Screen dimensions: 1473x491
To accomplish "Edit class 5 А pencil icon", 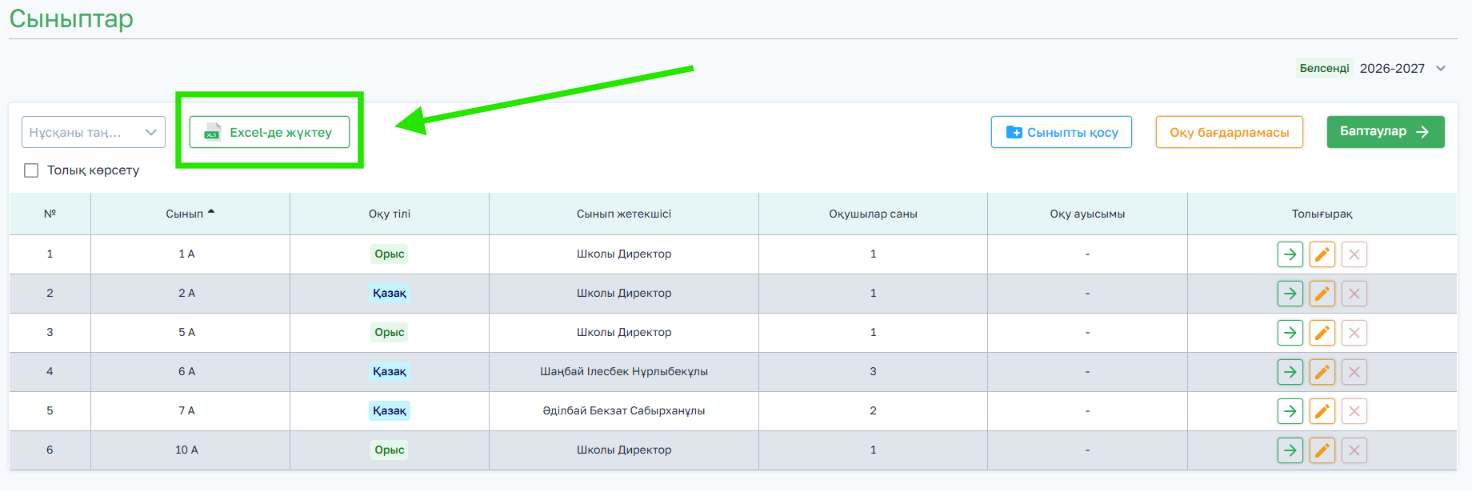I will 1322,332.
